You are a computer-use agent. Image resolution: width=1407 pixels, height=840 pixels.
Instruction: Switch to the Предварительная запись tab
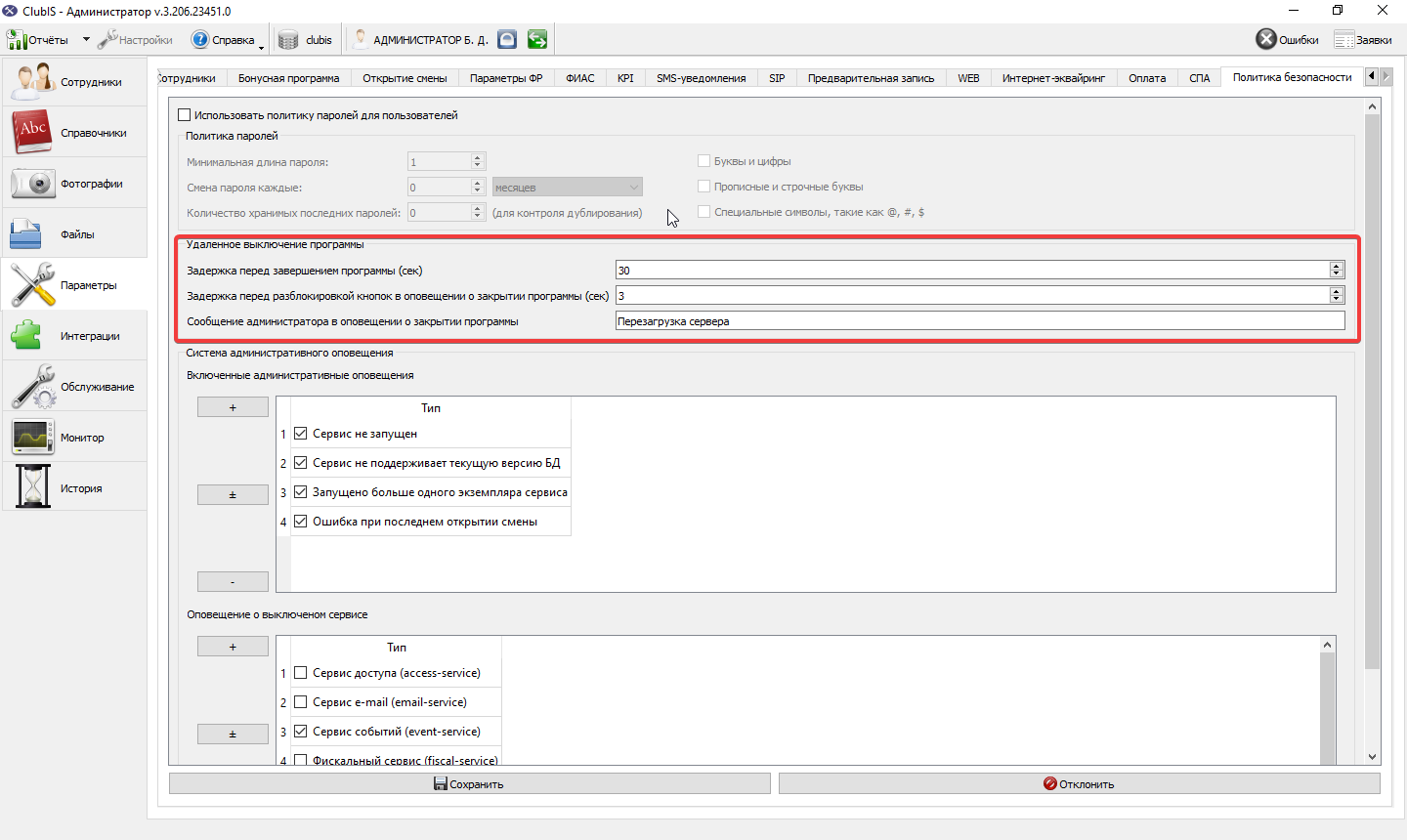pos(871,78)
